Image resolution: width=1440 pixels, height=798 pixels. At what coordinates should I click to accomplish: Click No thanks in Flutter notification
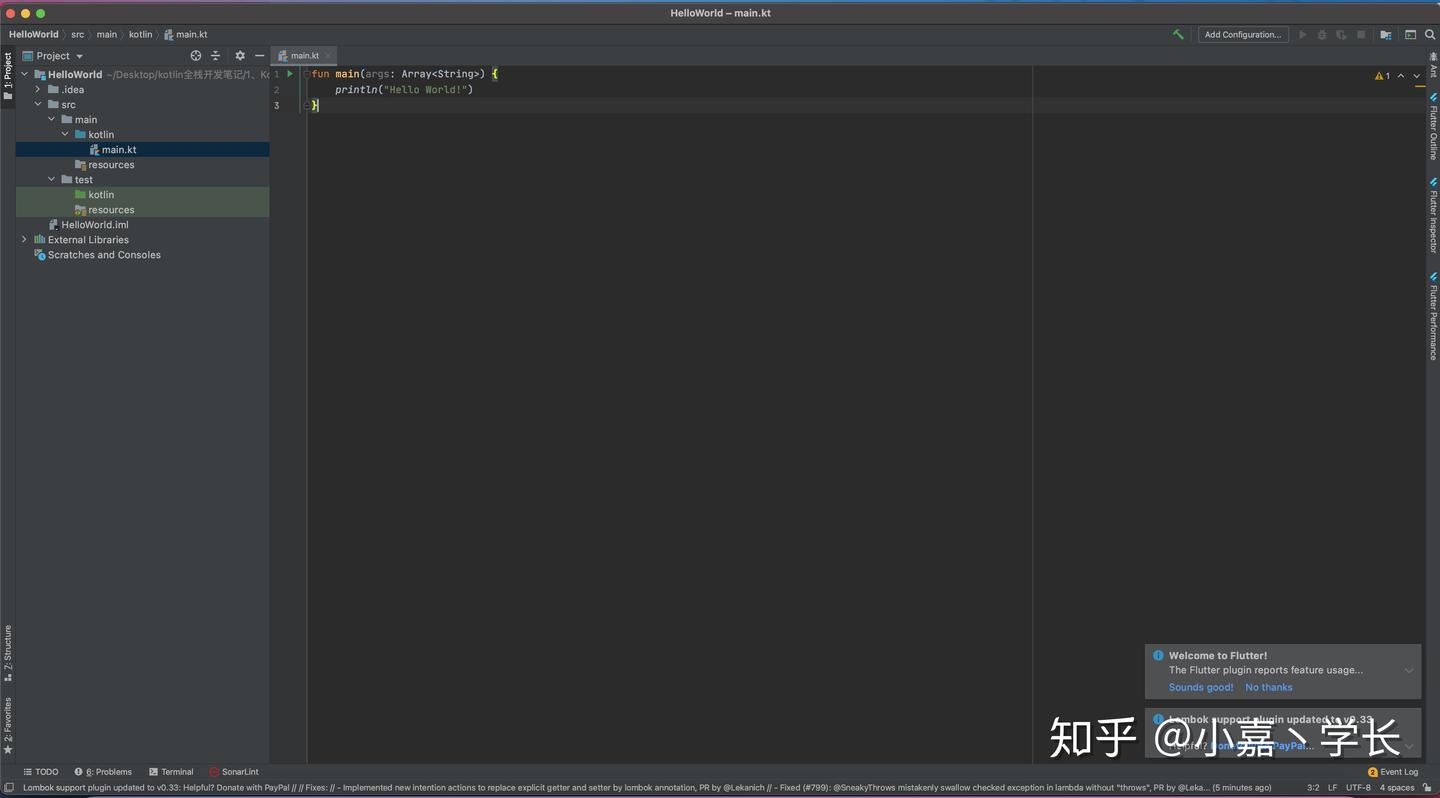pos(1268,687)
